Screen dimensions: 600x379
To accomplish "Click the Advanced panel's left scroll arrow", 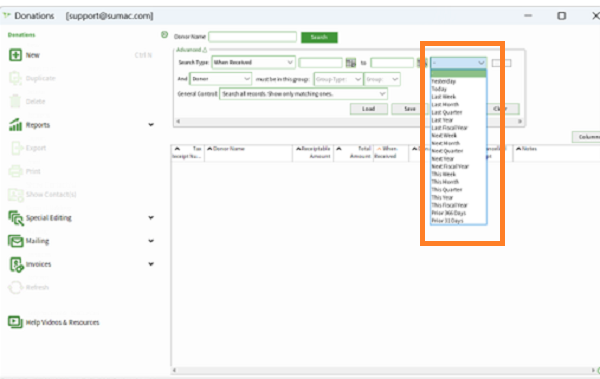I will tap(178, 121).
